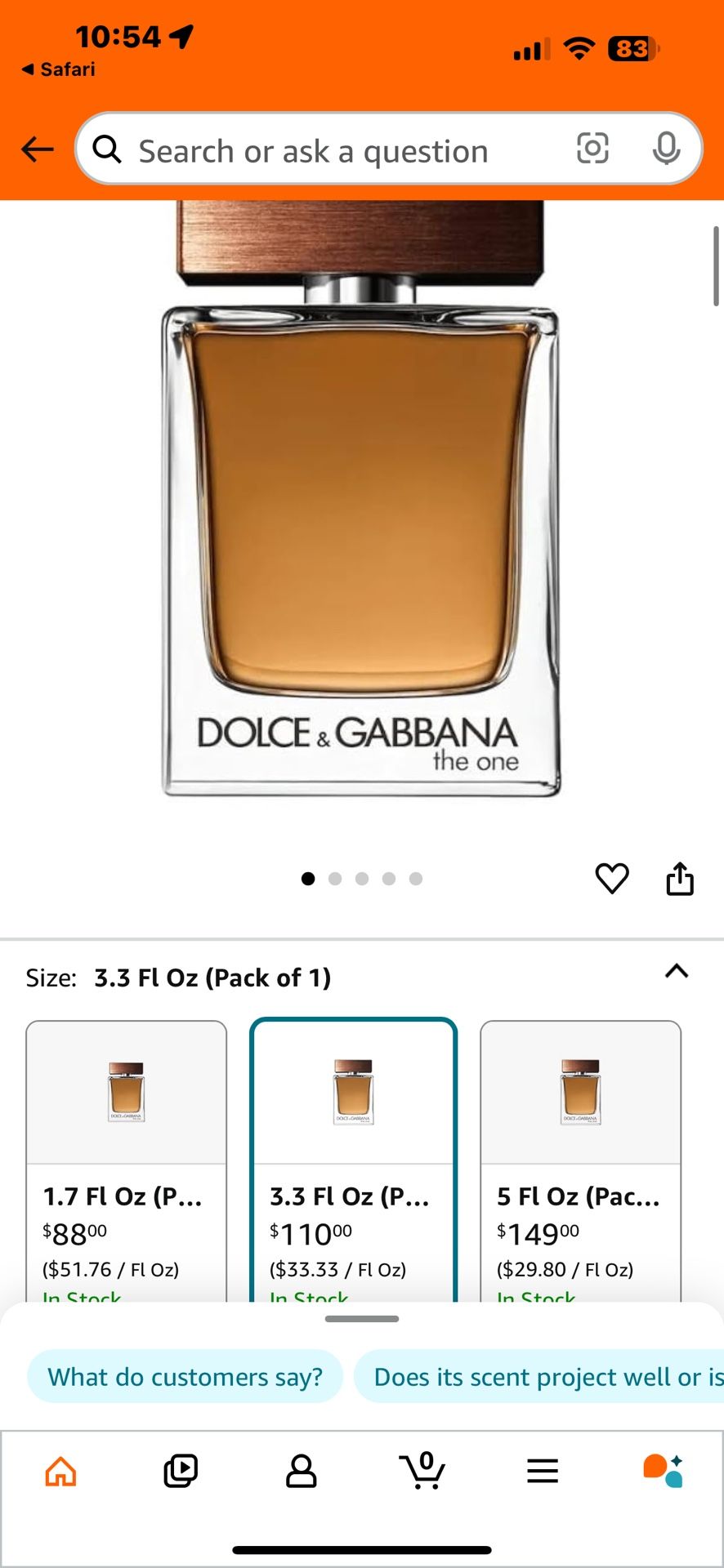Screen dimensions: 724x1568
Task: Collapse the Size options chevron
Action: click(x=677, y=971)
